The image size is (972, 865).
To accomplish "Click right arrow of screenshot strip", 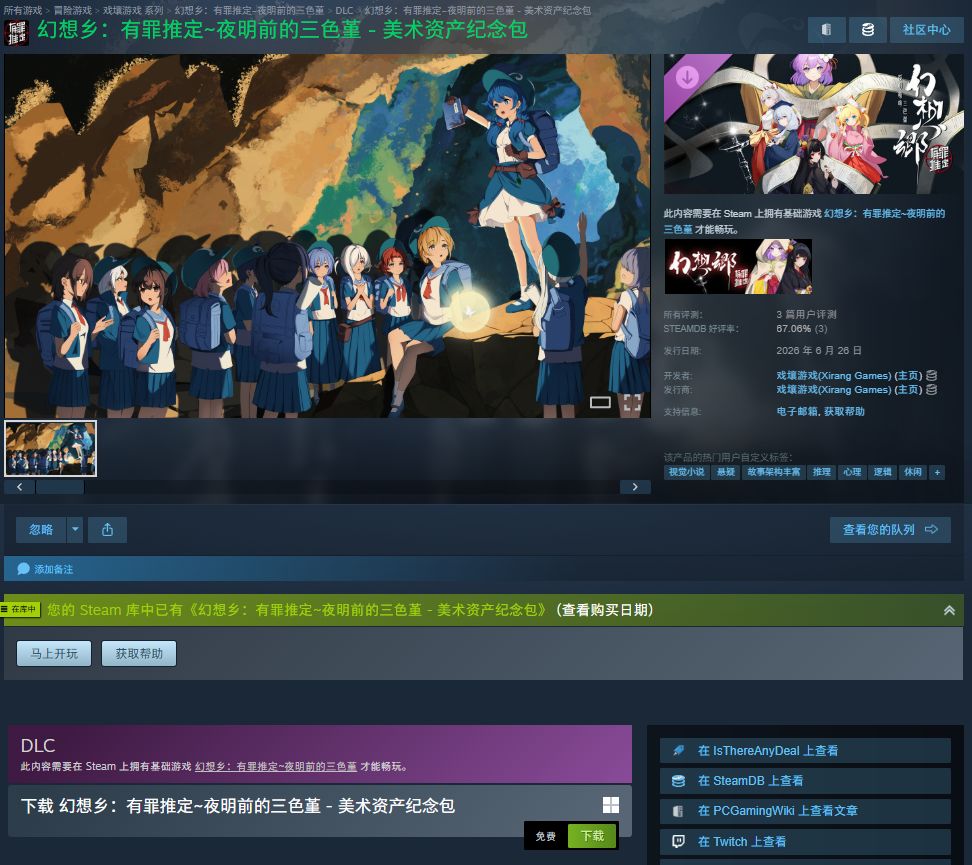I will [x=635, y=487].
